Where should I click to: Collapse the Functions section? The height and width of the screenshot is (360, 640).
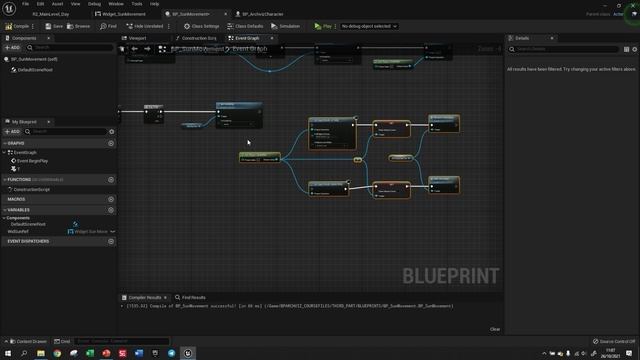tap(5, 180)
